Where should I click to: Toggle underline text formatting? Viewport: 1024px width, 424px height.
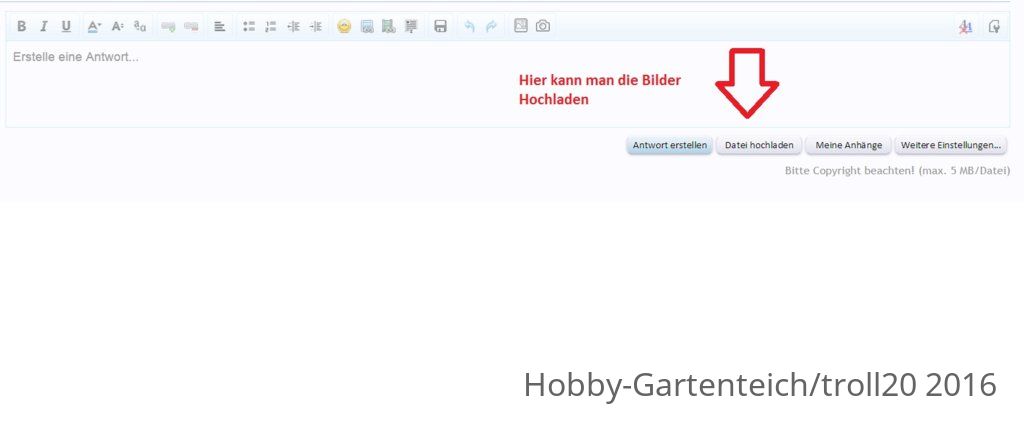coord(66,27)
